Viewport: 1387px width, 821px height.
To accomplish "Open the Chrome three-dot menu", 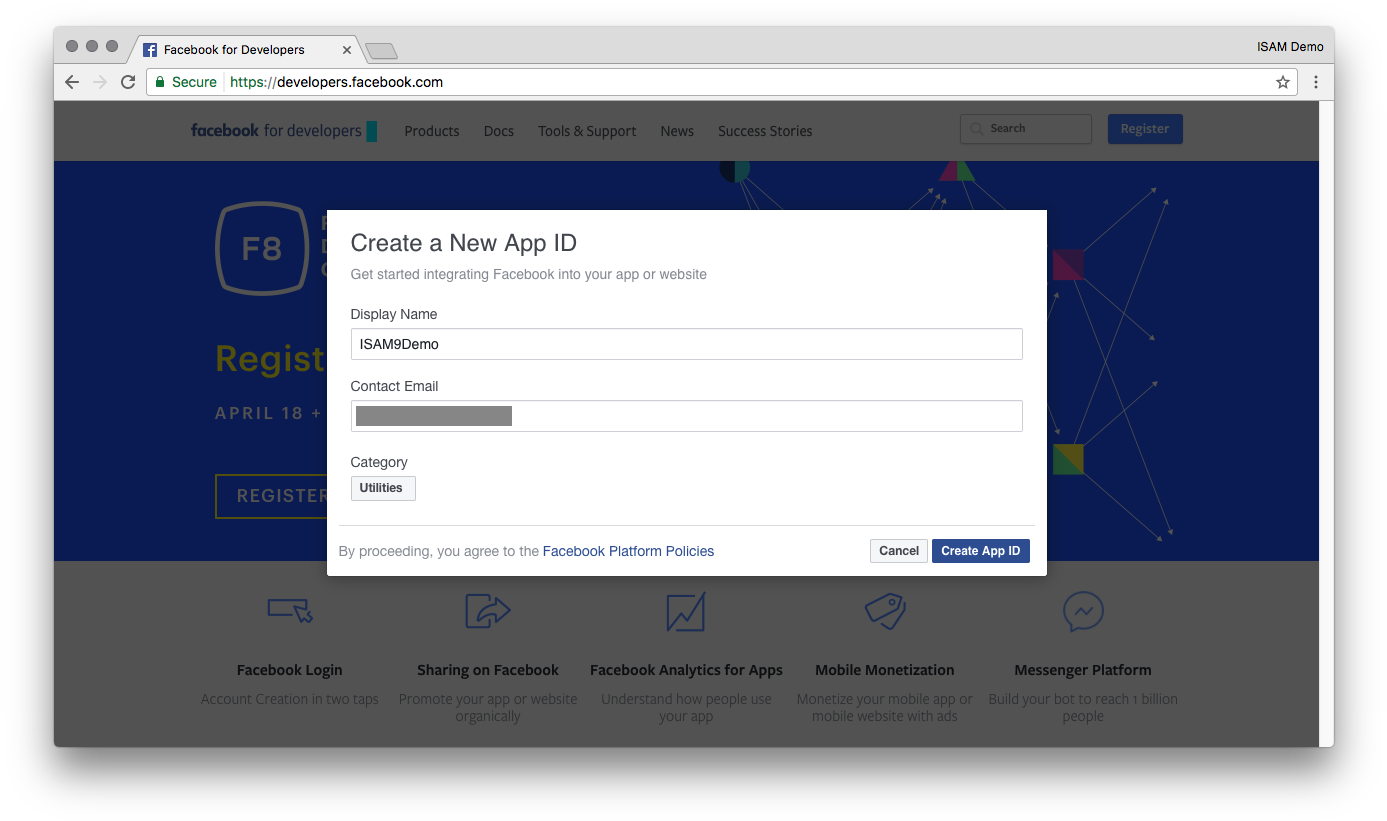I will (1316, 82).
